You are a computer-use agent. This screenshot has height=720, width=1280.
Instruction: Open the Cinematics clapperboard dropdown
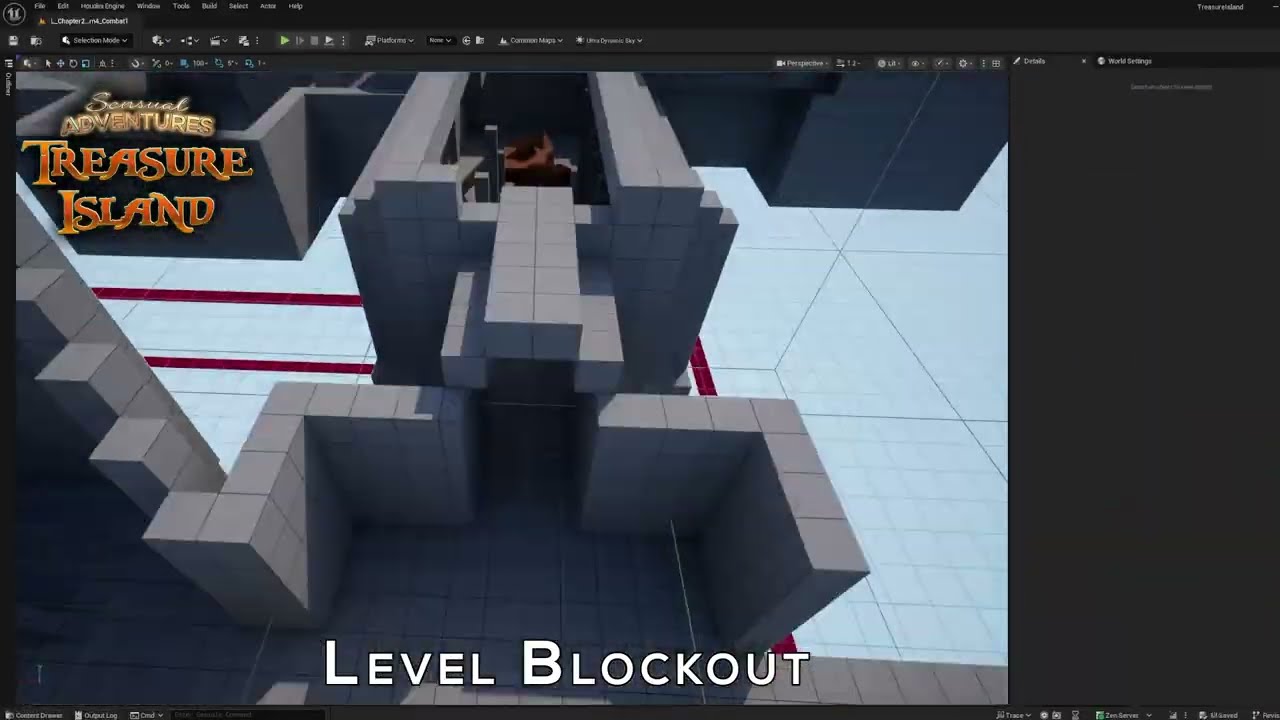(x=218, y=40)
